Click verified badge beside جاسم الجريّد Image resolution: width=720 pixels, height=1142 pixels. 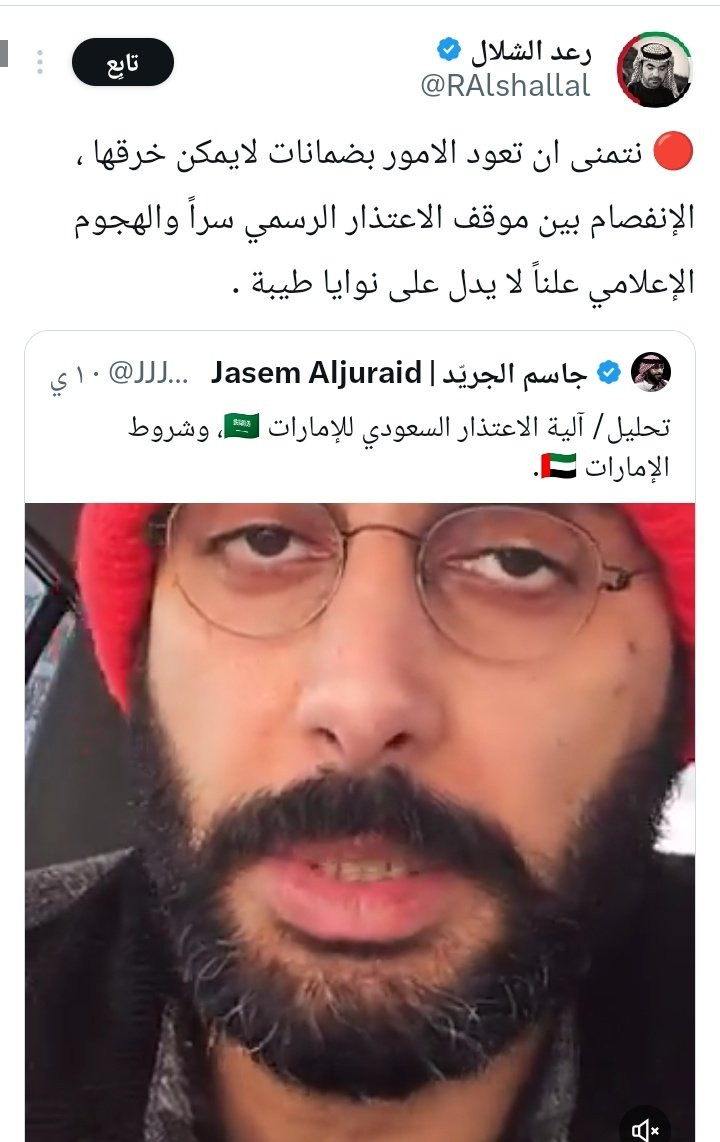click(x=609, y=373)
